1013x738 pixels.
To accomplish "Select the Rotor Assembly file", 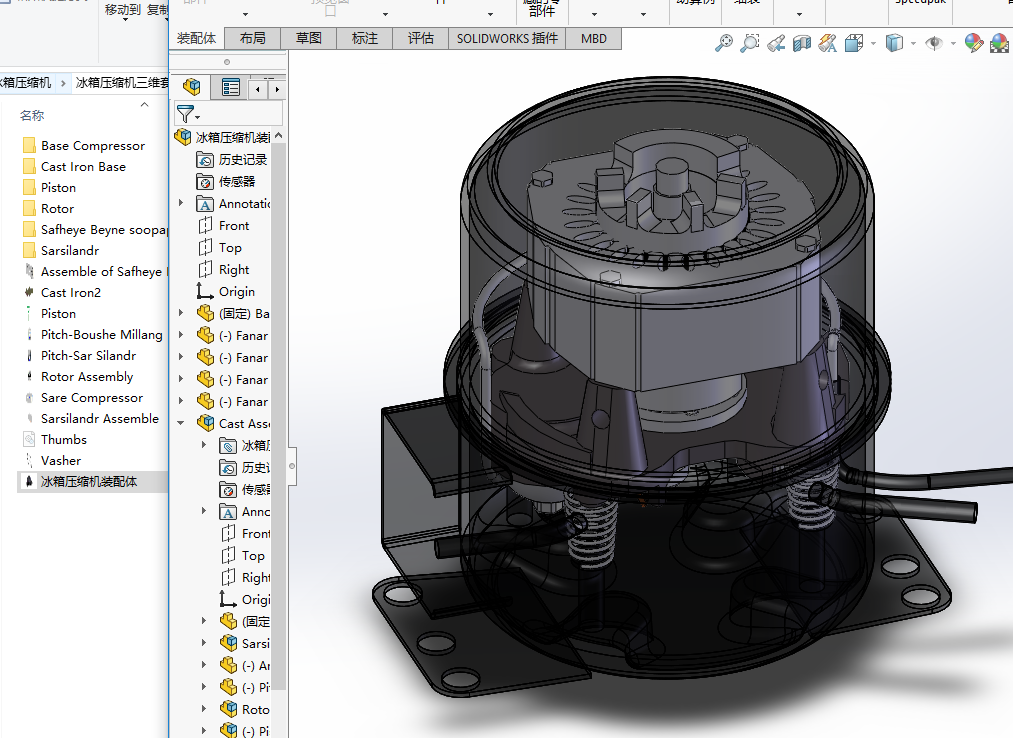I will (87, 376).
